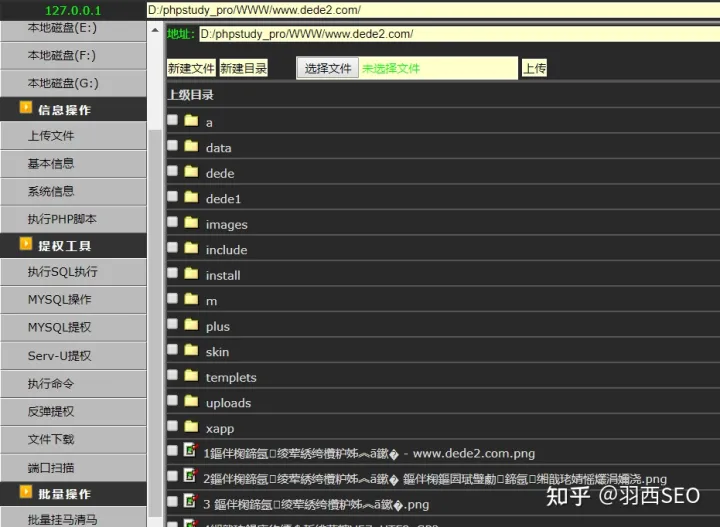Check the www.dede2.com.png file checkbox
This screenshot has width=720, height=527.
click(x=172, y=450)
